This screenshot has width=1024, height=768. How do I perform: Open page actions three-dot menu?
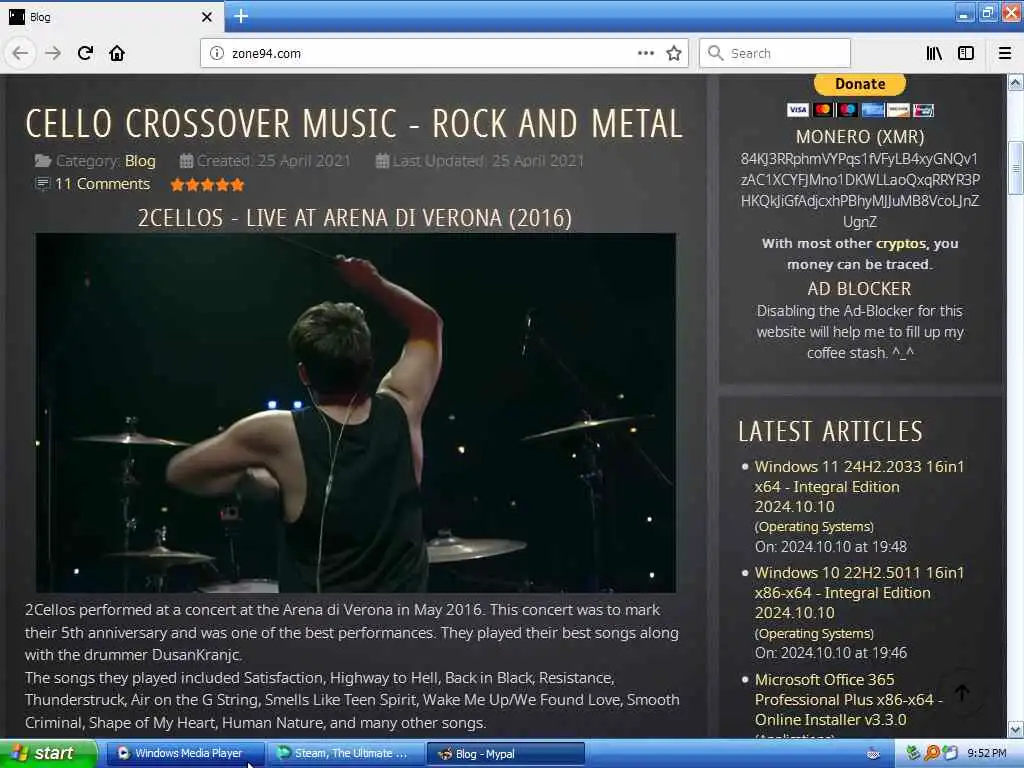pos(646,53)
